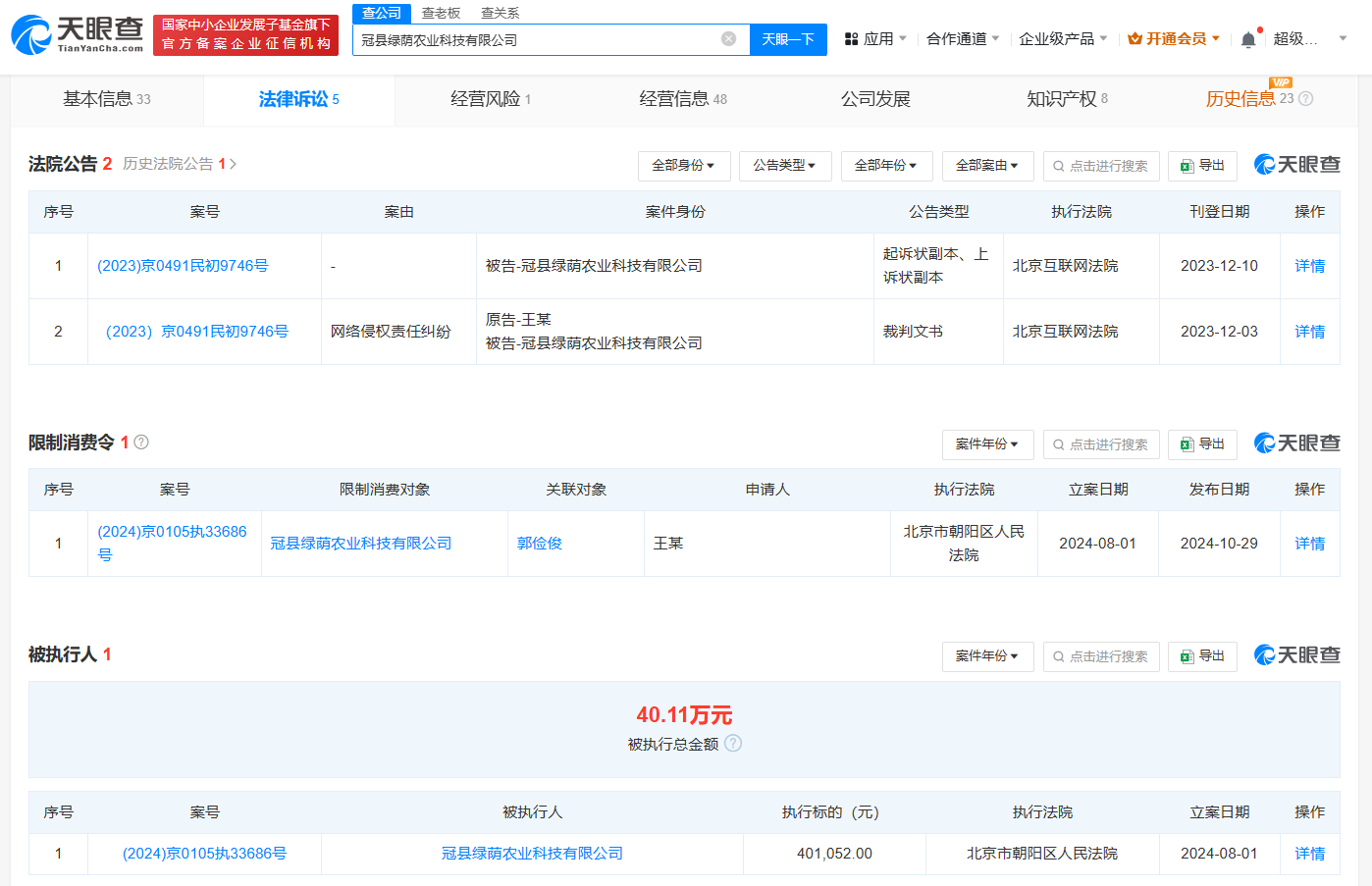
Task: Open case (2023) 京0491民初9746号 in row 2
Action: pyautogui.click(x=196, y=332)
